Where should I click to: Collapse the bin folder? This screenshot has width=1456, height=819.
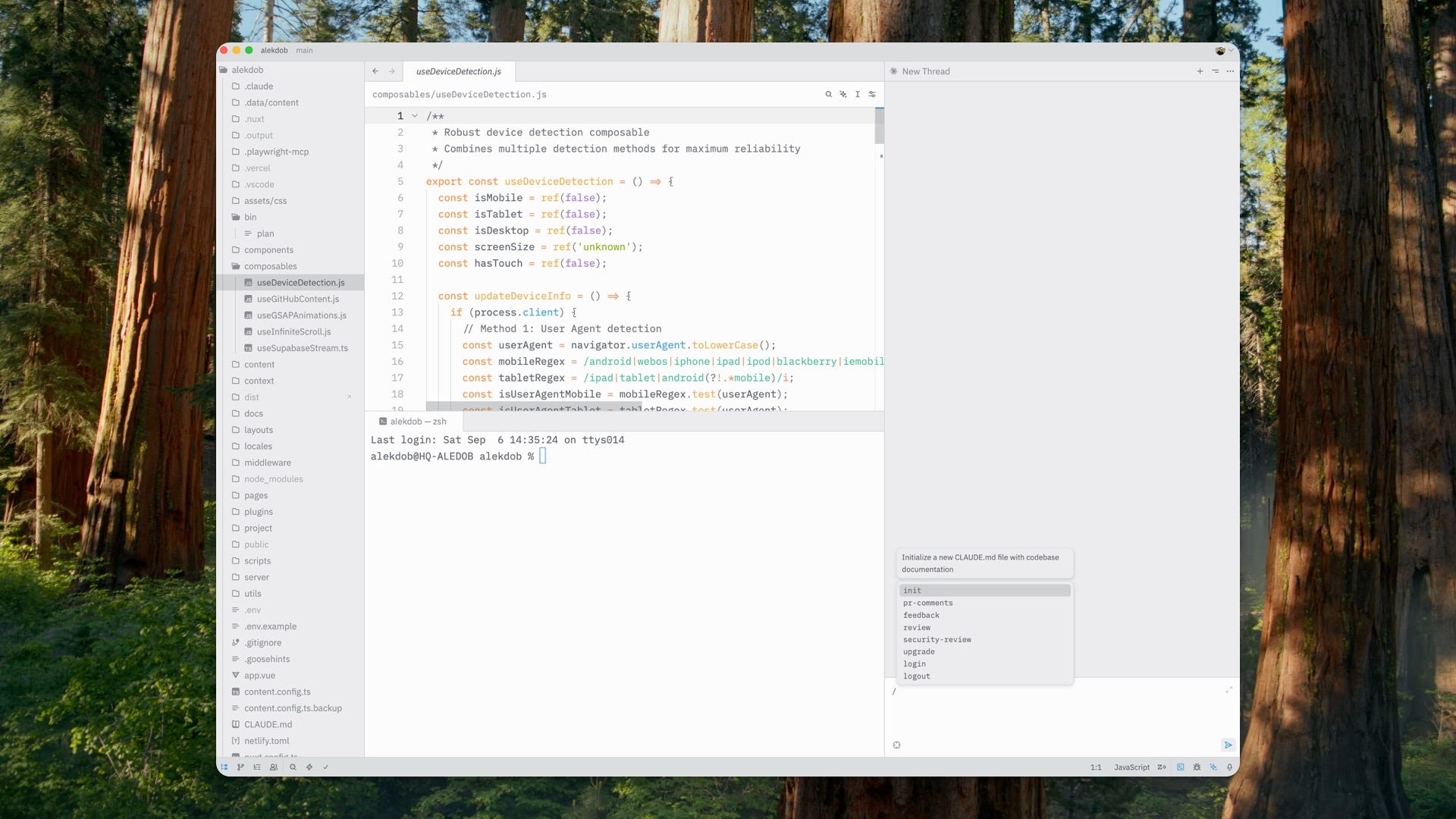coord(250,217)
